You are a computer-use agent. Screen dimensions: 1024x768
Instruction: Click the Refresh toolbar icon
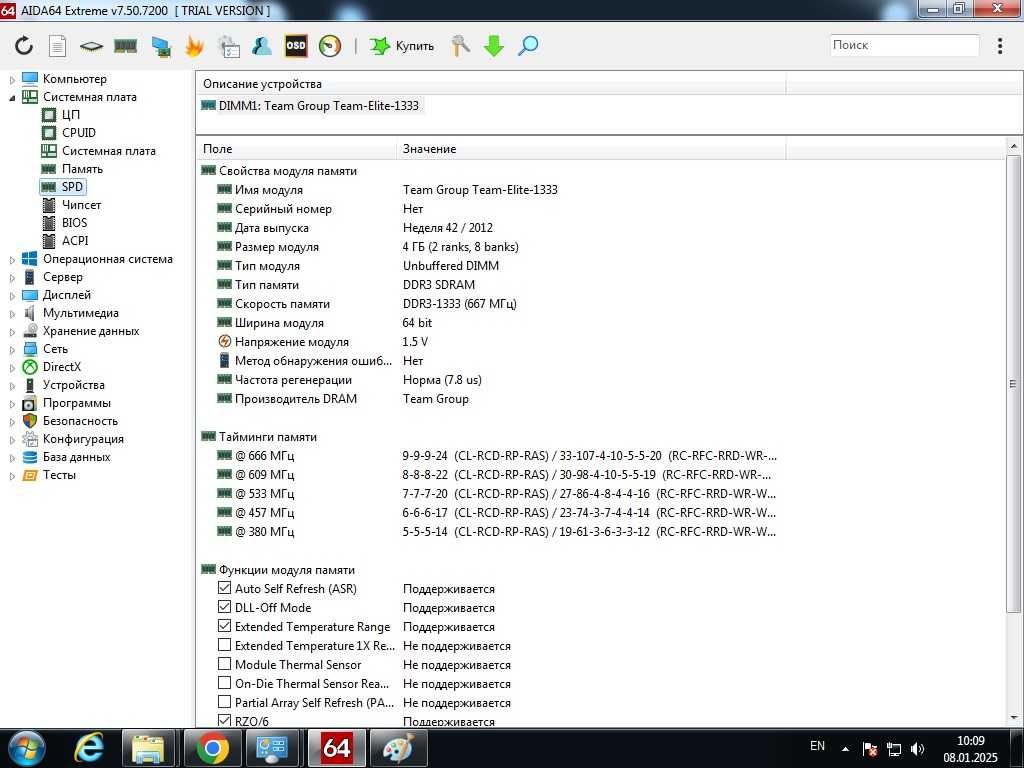[x=24, y=46]
